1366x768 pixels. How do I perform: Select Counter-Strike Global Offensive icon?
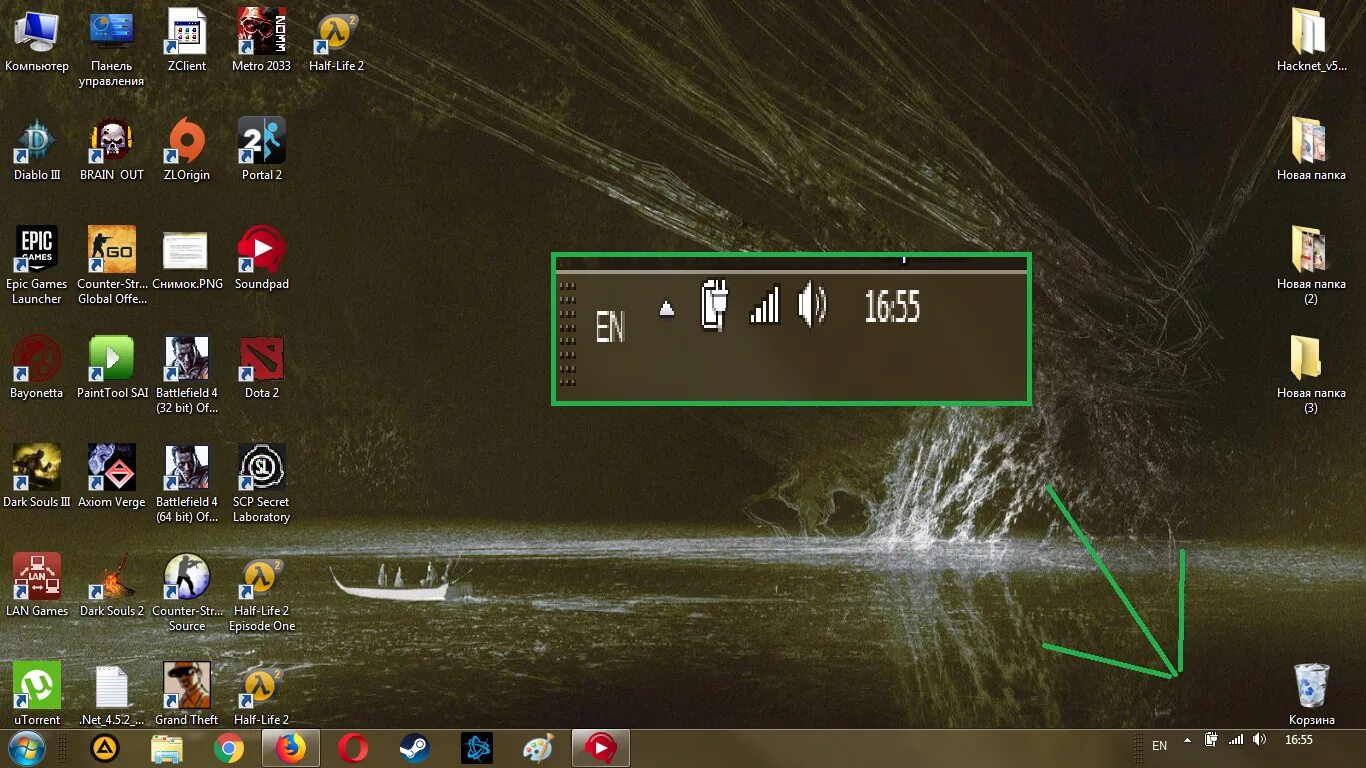click(x=111, y=265)
